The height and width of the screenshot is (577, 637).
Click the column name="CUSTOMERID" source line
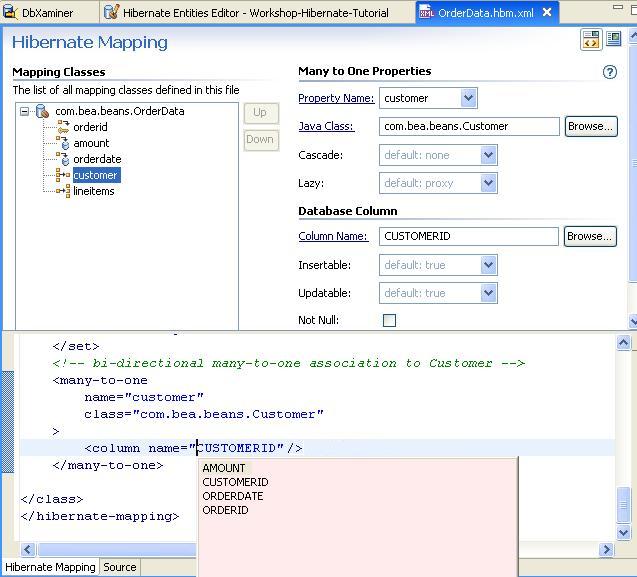click(193, 448)
